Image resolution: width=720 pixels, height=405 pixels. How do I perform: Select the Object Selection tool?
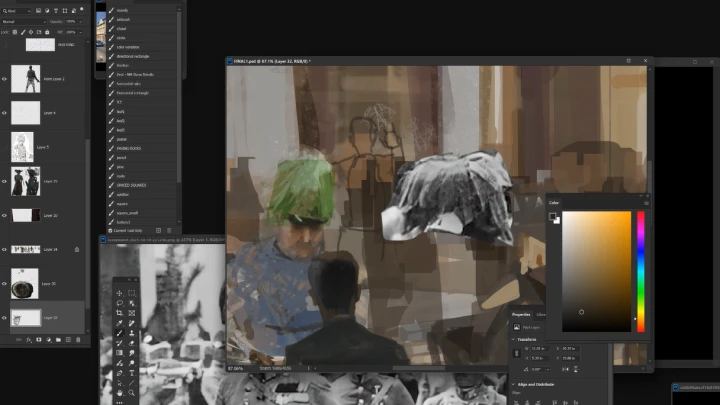pos(132,303)
